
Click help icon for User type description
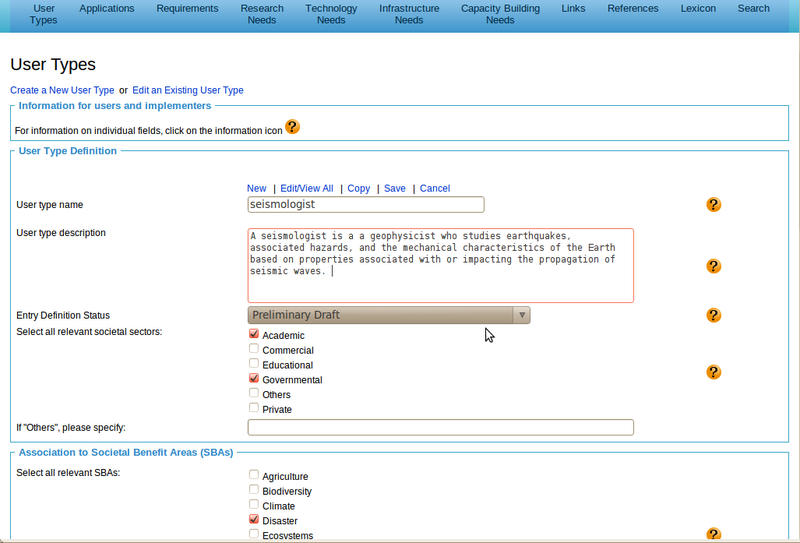(713, 266)
